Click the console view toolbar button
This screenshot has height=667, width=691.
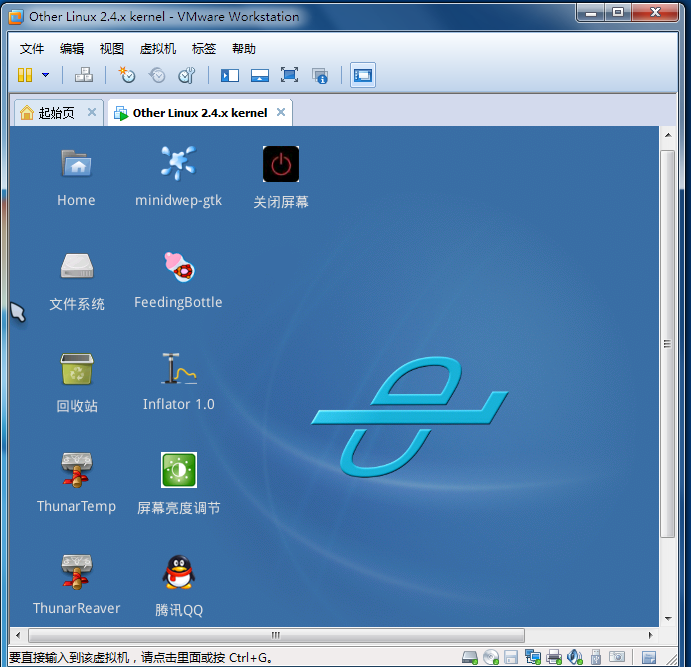pos(363,75)
